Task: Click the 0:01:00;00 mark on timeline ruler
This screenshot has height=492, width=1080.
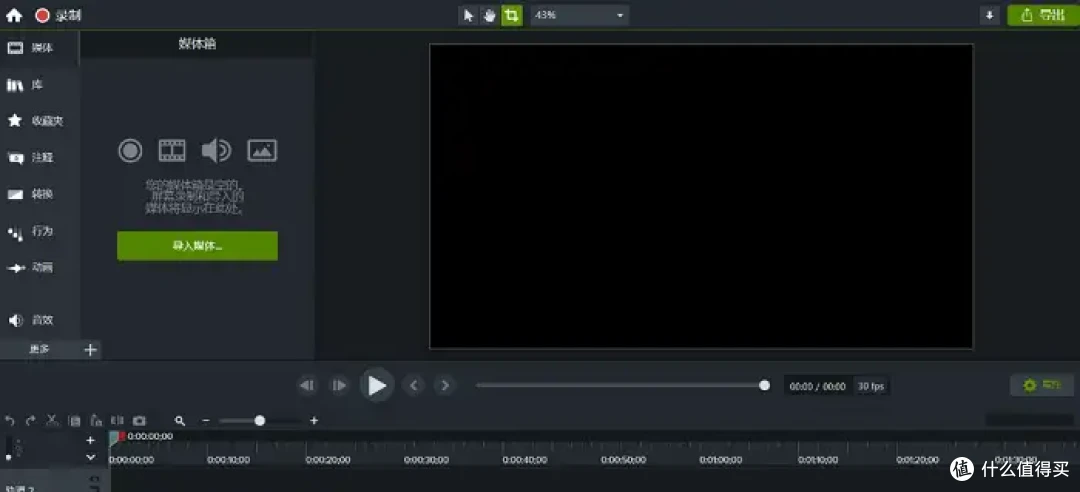Action: 722,460
